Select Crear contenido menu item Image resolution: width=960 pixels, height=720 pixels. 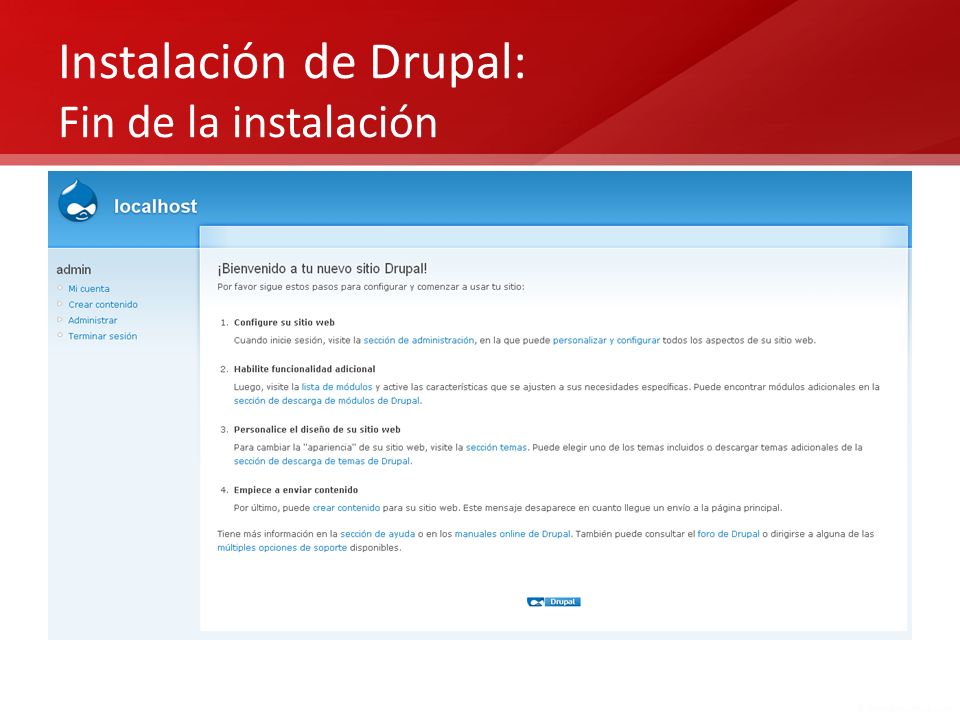click(103, 304)
